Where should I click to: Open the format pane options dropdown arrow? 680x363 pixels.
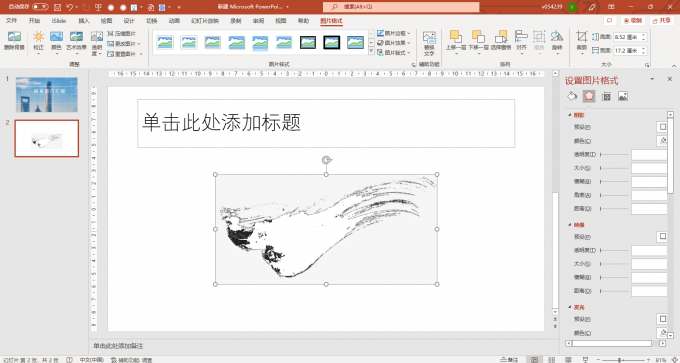[652, 79]
